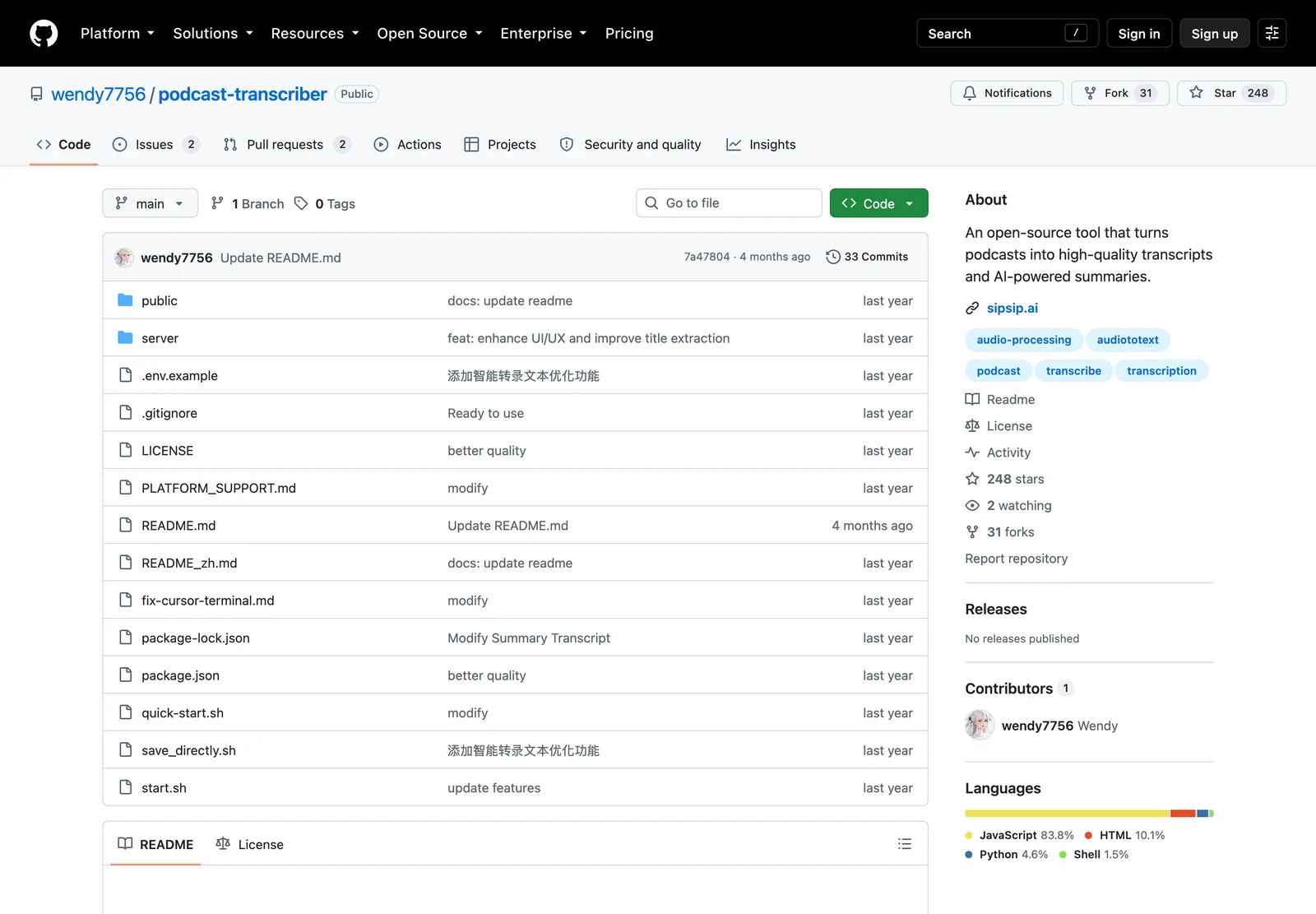
Task: Fork this repository
Action: coord(1119,93)
